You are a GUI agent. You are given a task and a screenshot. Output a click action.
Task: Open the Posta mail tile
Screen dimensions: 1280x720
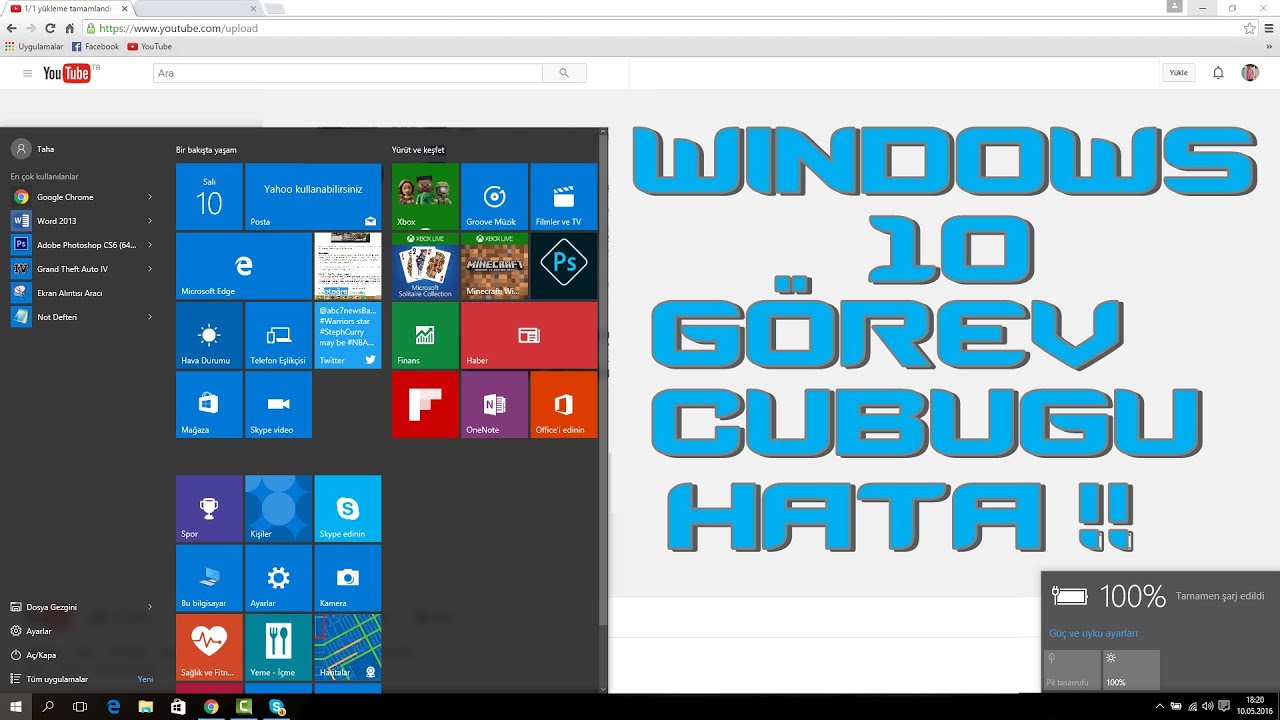(313, 197)
